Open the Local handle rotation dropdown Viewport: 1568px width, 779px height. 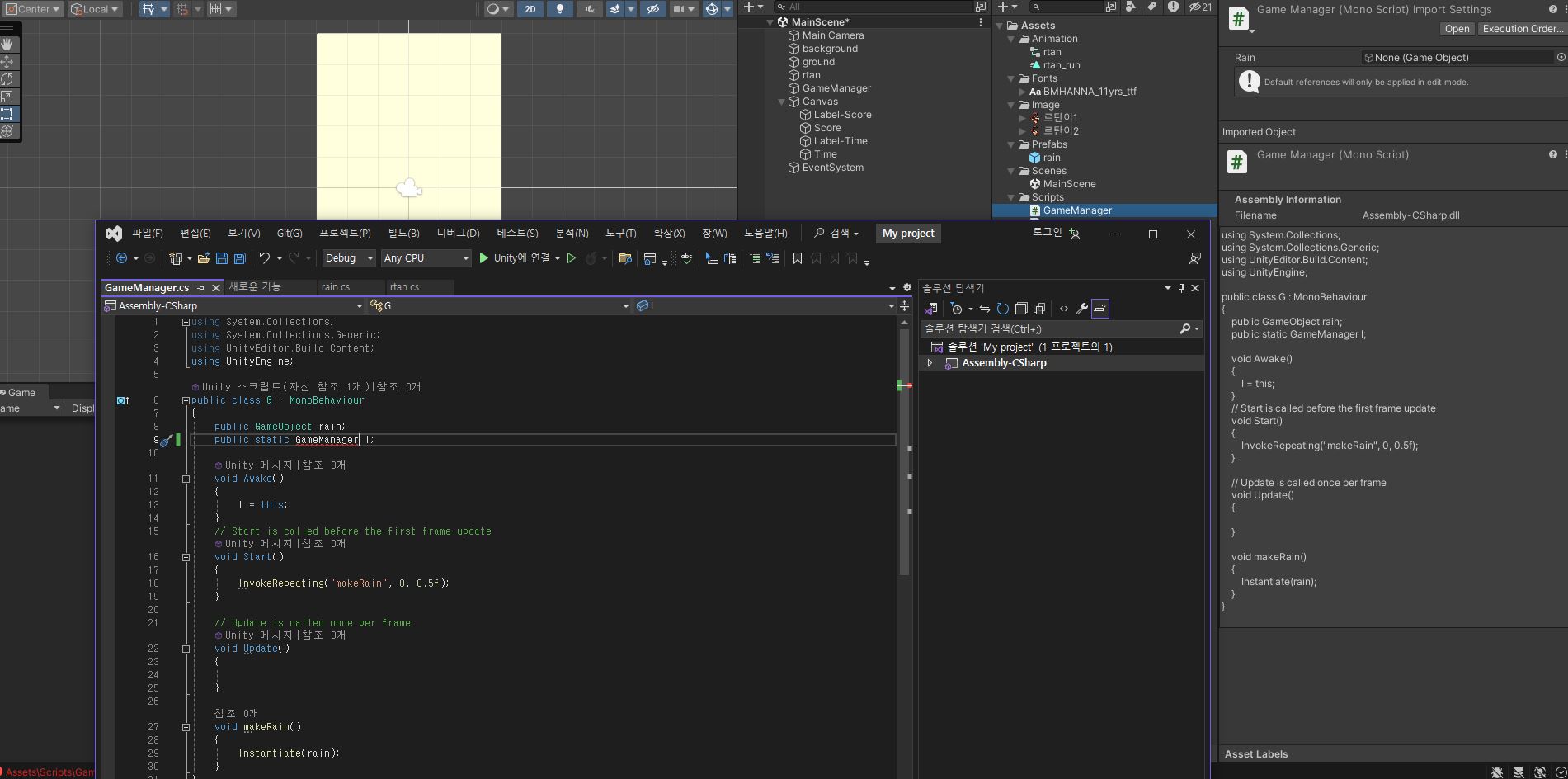[x=95, y=9]
